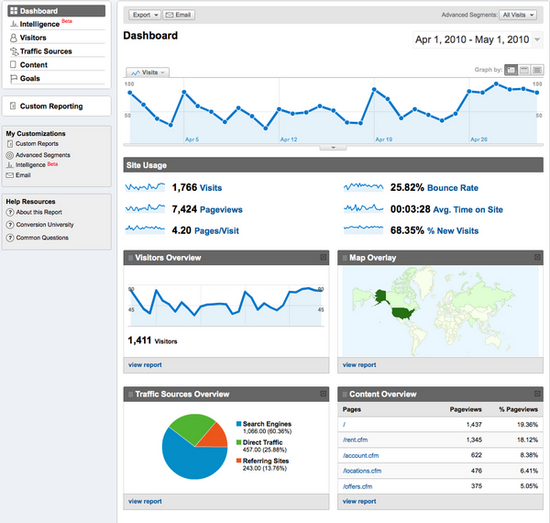Open the Pages/Visit metric link

(216, 231)
